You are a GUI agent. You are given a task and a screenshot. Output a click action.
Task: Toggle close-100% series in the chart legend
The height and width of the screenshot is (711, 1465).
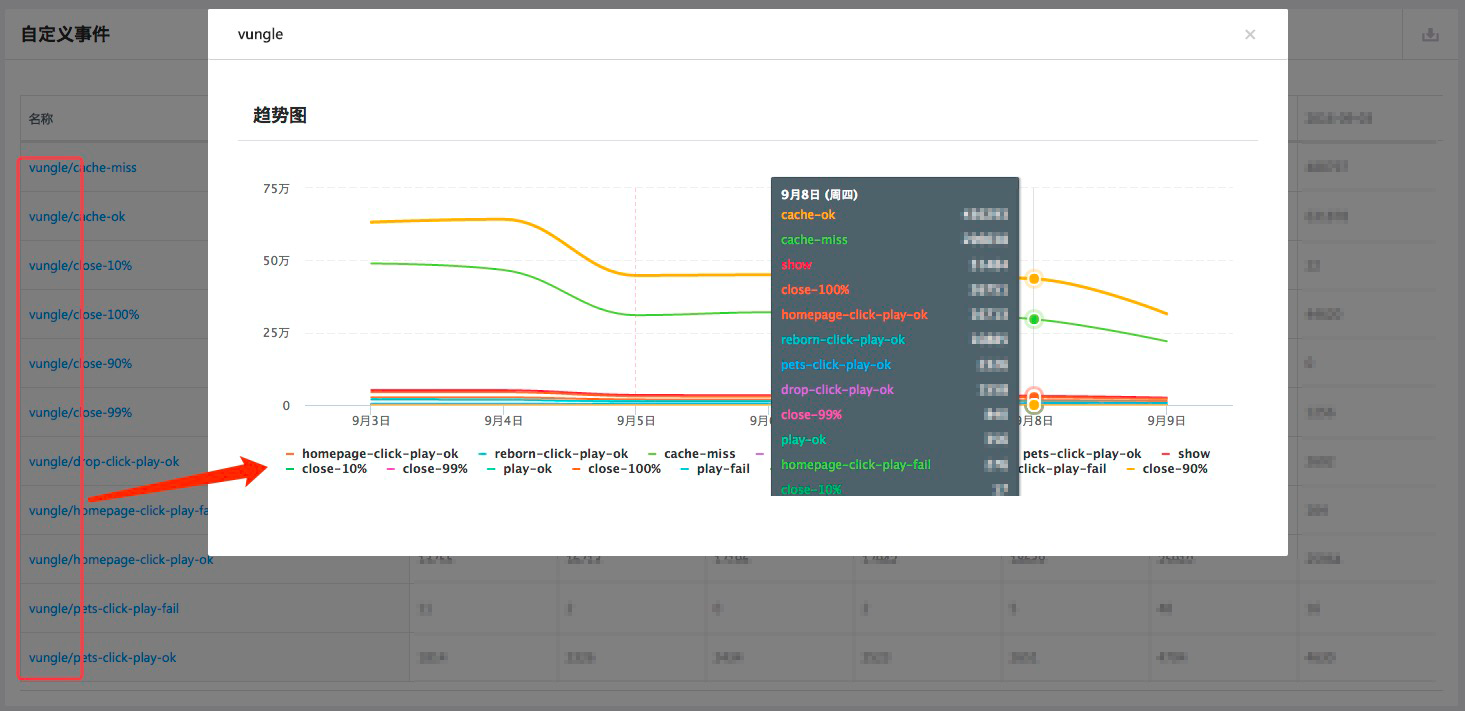point(616,469)
